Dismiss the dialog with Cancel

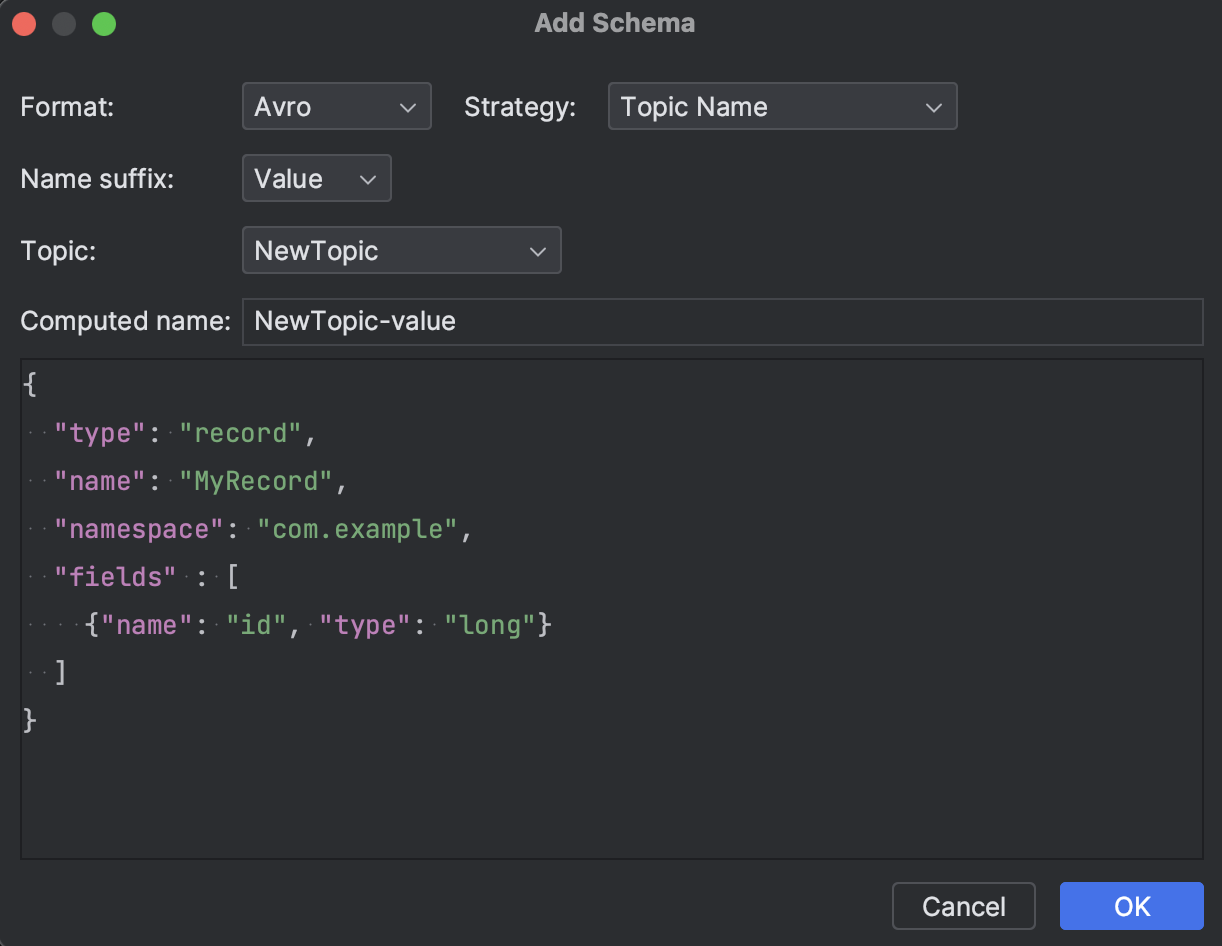[x=963, y=906]
